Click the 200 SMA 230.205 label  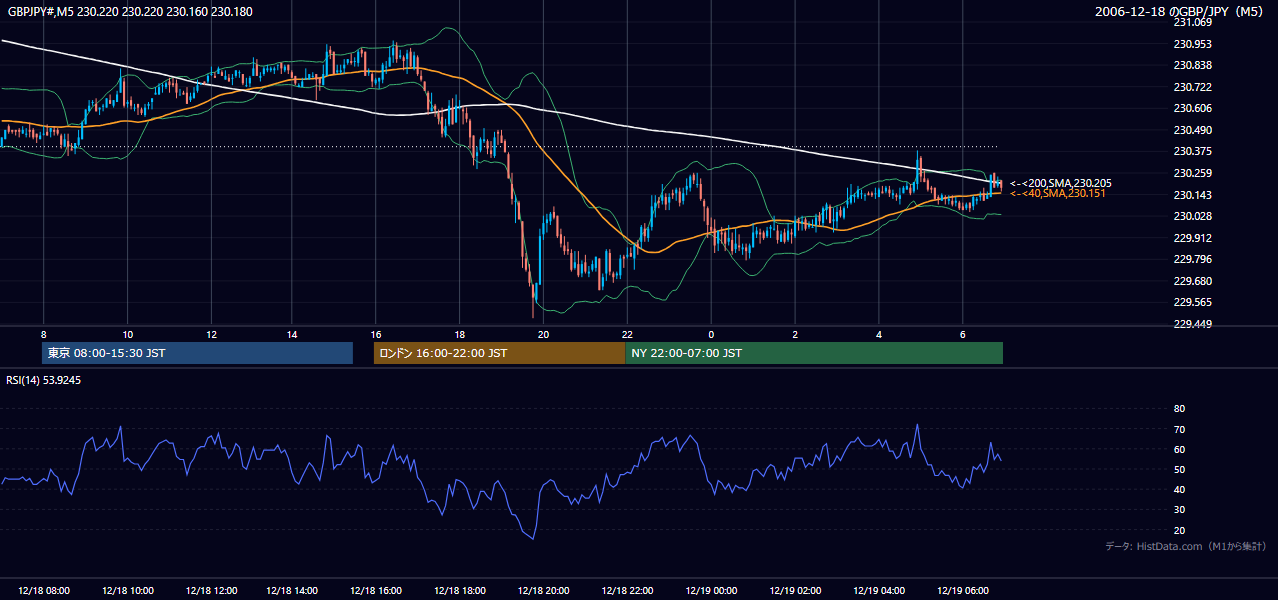pos(1061,183)
